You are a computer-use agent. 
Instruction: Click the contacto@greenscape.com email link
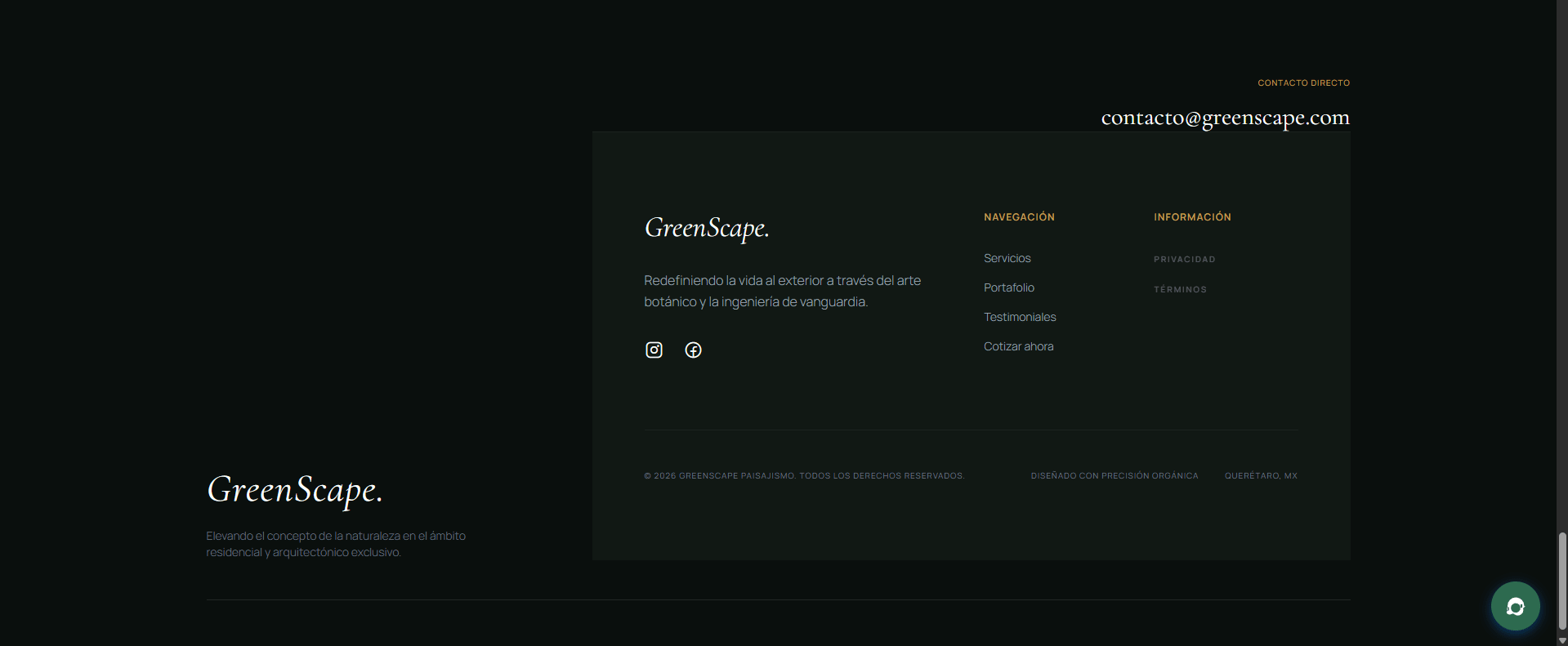point(1225,118)
